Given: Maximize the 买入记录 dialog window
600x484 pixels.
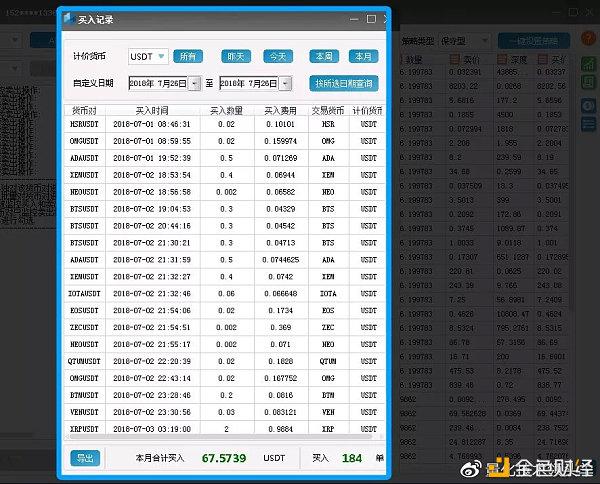Looking at the screenshot, I should click(371, 19).
